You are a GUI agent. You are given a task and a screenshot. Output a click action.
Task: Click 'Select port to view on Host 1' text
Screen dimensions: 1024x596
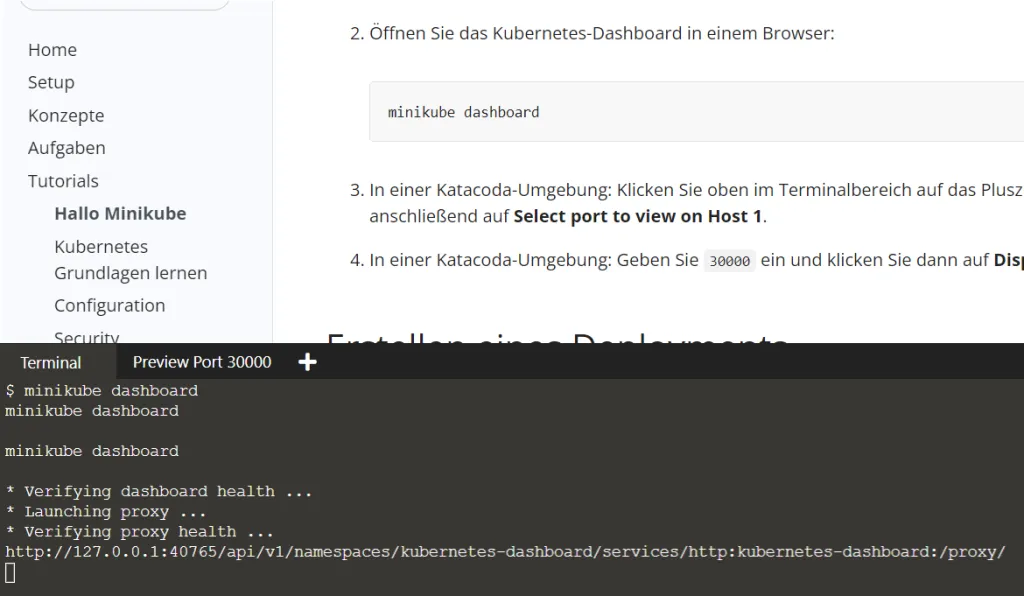pyautogui.click(x=637, y=216)
